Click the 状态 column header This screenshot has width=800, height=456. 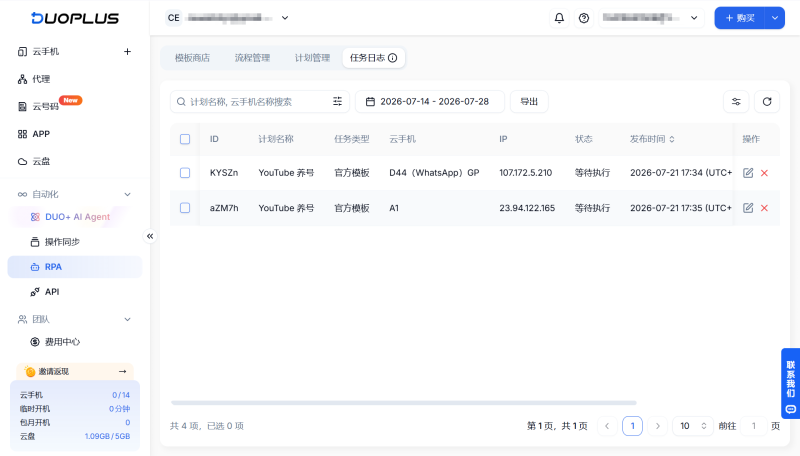tap(584, 139)
